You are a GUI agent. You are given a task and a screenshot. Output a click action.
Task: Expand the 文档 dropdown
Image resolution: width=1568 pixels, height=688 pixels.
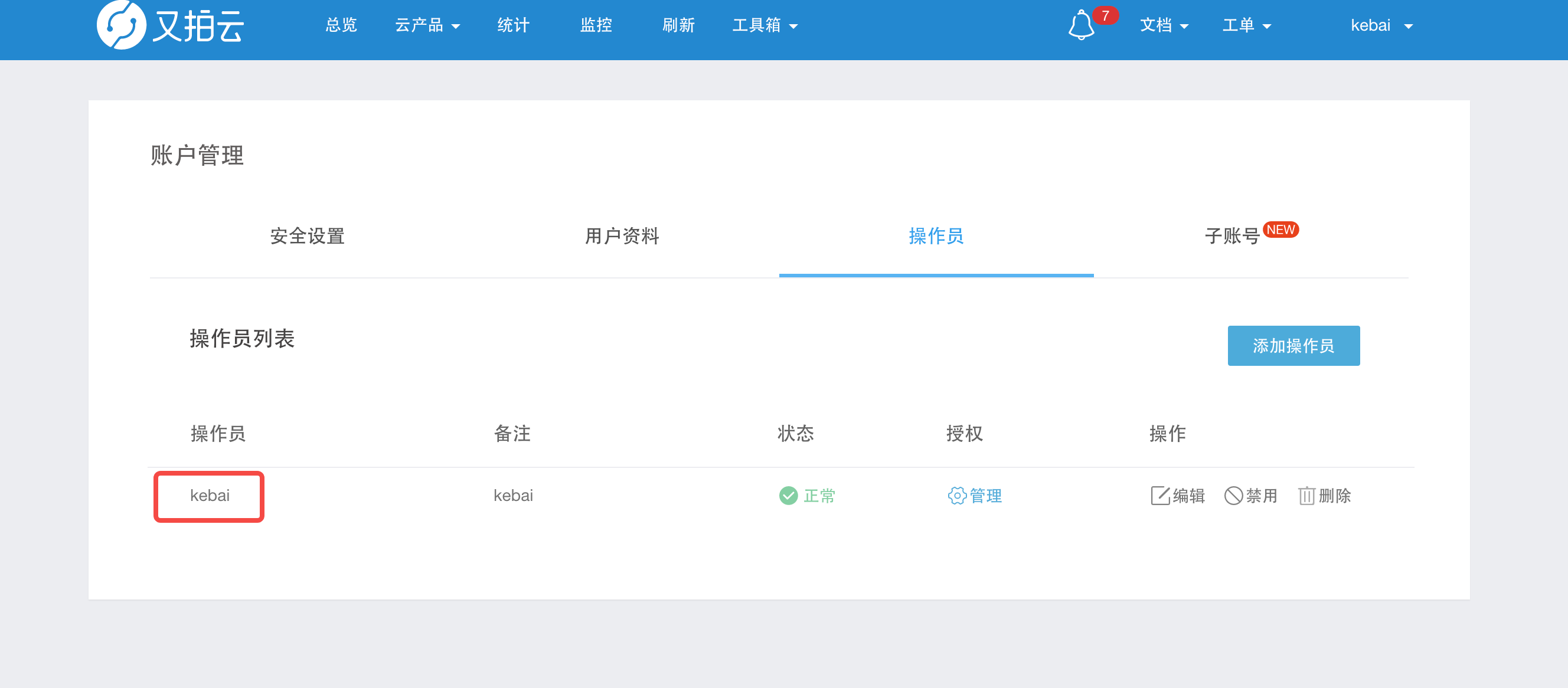[1164, 25]
